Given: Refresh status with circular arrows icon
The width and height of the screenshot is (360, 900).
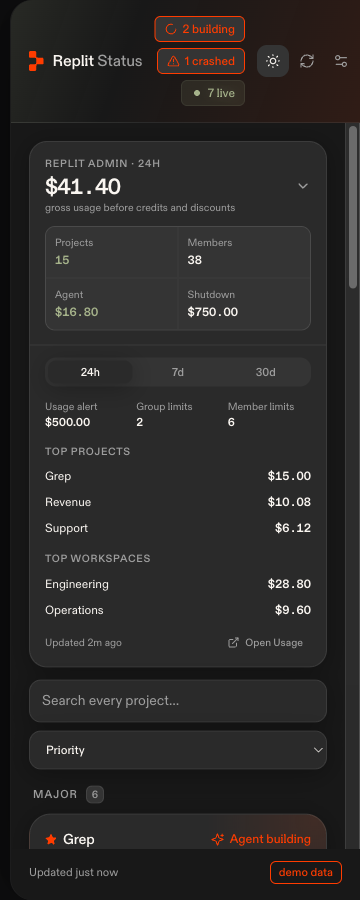Looking at the screenshot, I should pos(307,61).
